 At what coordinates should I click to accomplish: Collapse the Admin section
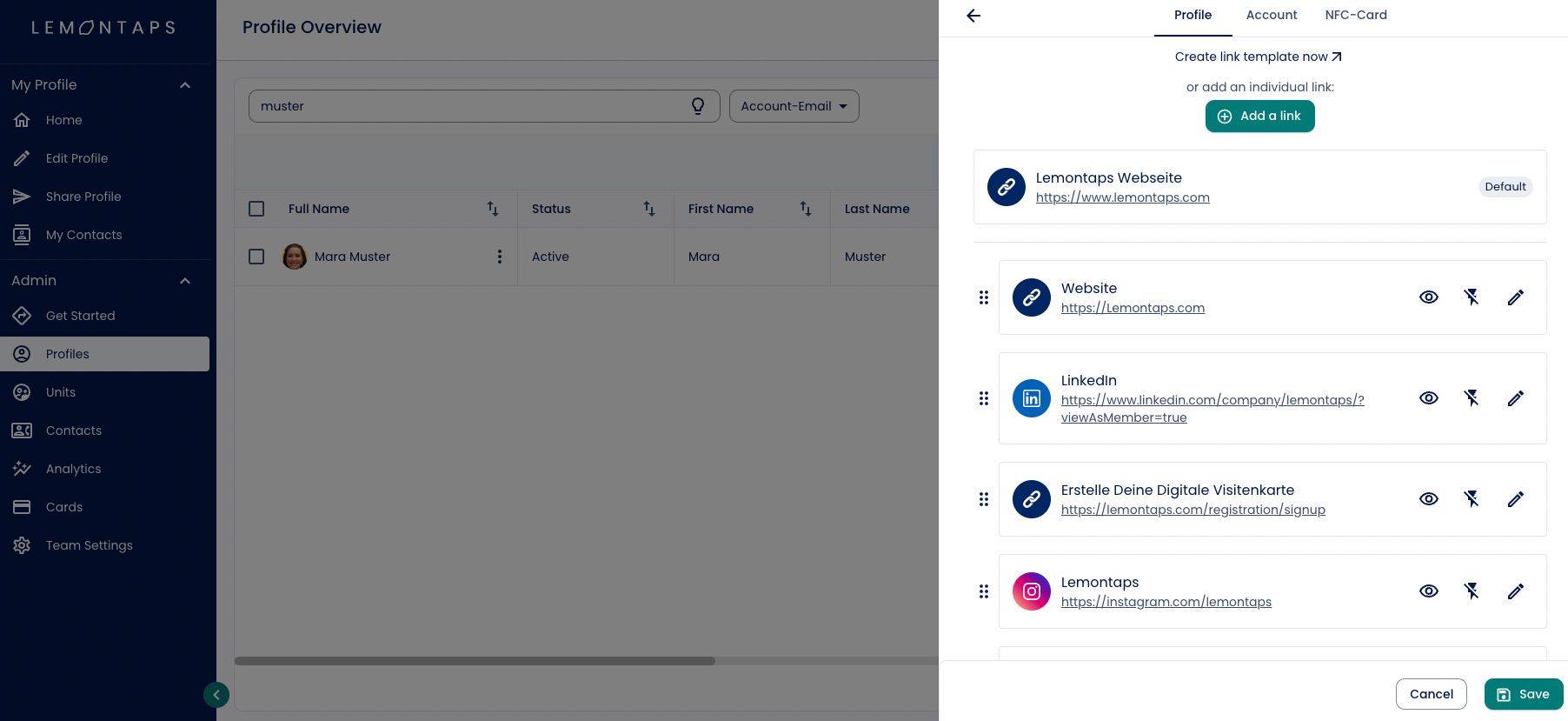(x=185, y=281)
